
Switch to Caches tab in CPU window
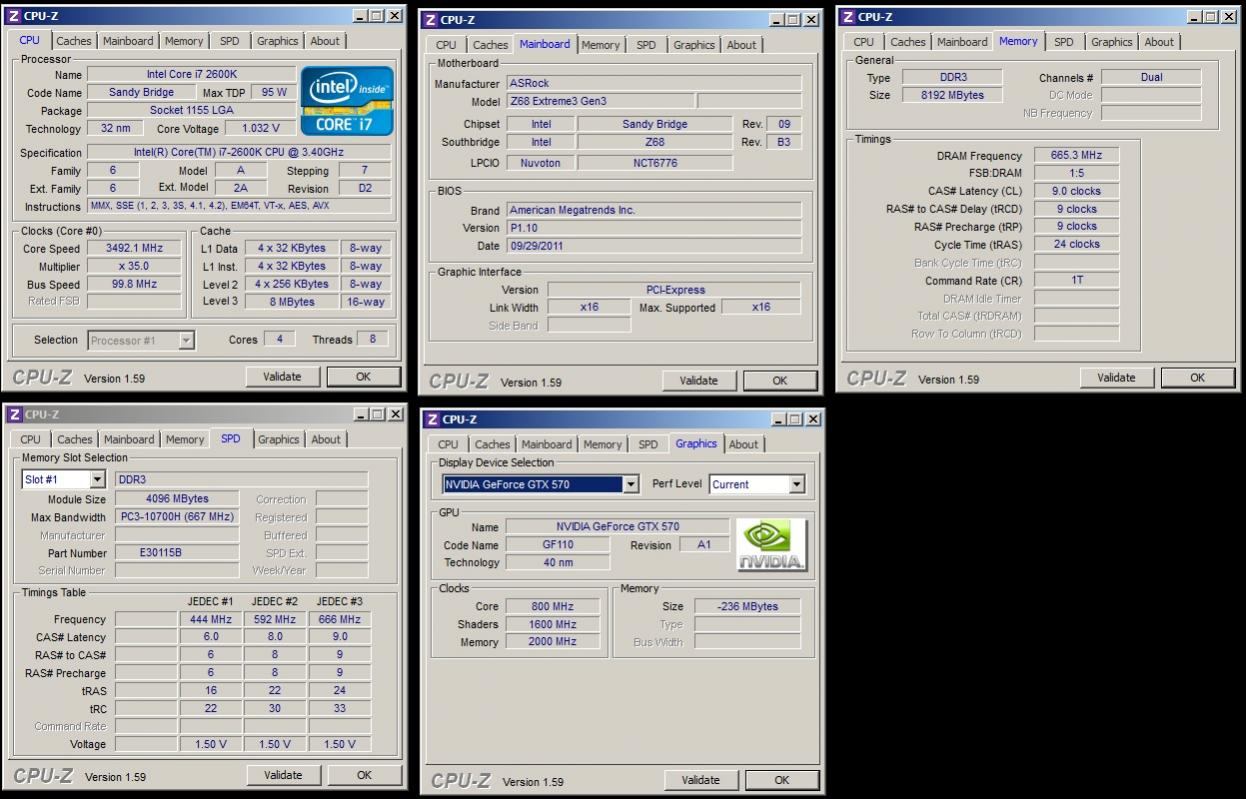pyautogui.click(x=73, y=41)
